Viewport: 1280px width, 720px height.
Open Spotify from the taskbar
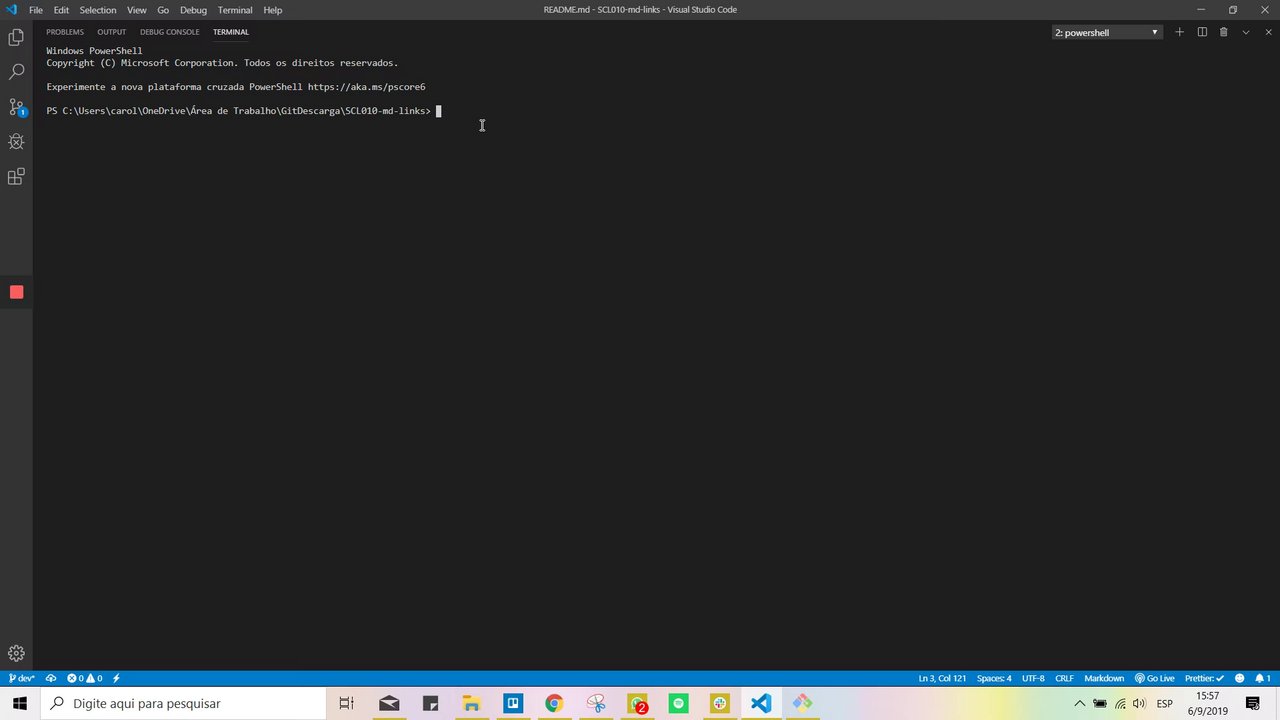click(679, 703)
